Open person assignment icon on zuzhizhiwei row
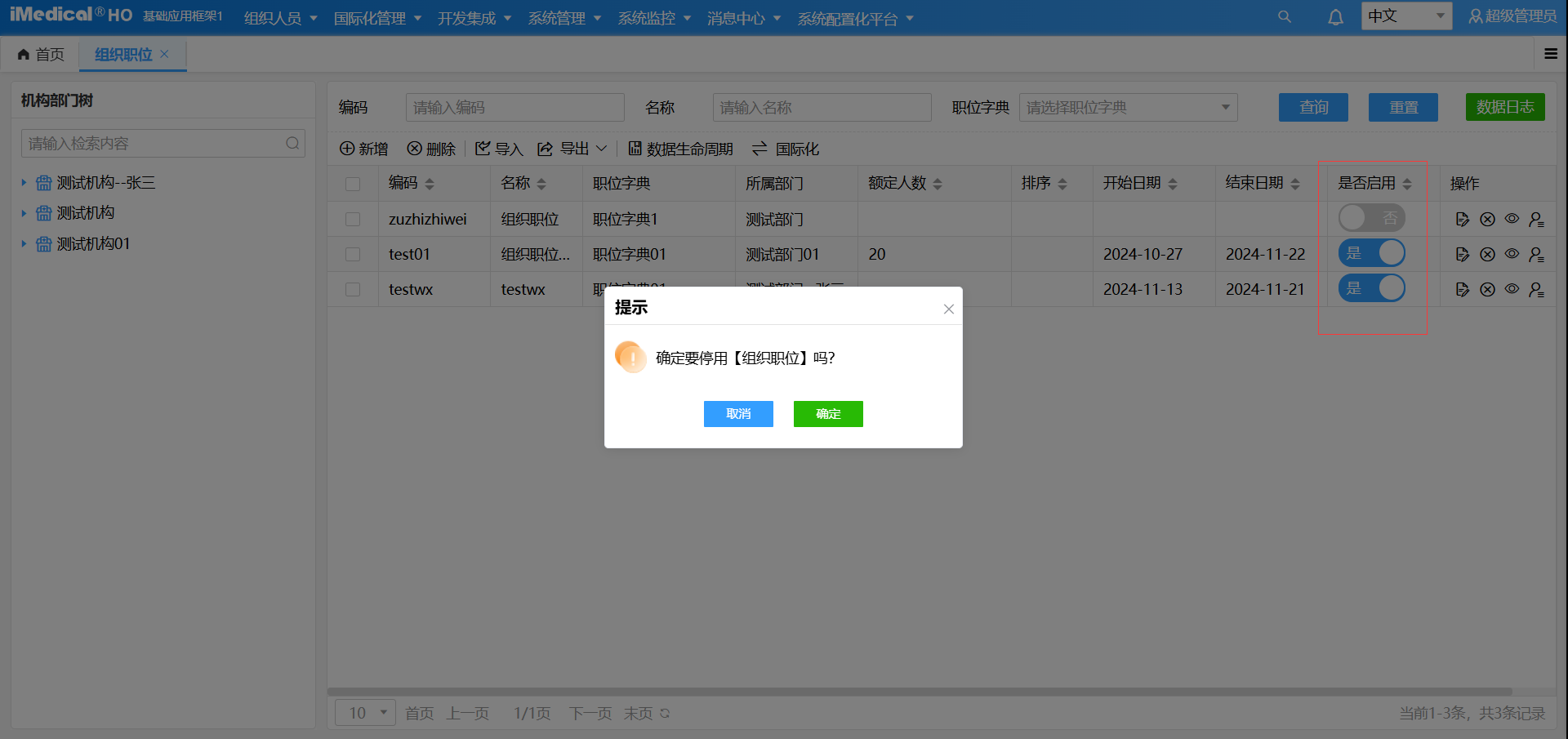Viewport: 1568px width, 739px height. [1537, 219]
